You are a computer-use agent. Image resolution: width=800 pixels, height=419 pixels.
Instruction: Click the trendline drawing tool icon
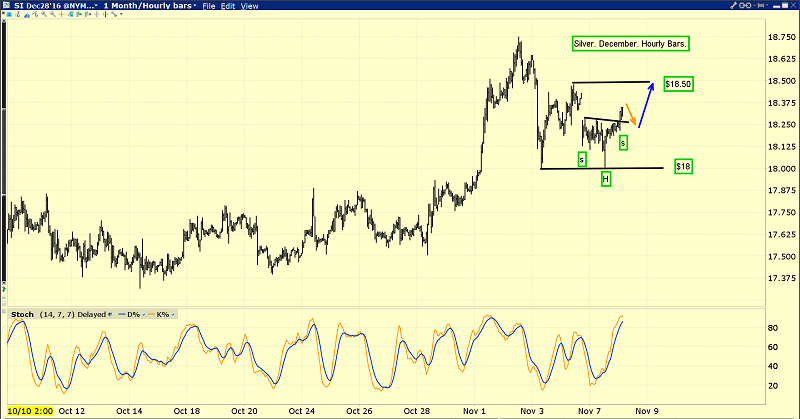(35, 14)
